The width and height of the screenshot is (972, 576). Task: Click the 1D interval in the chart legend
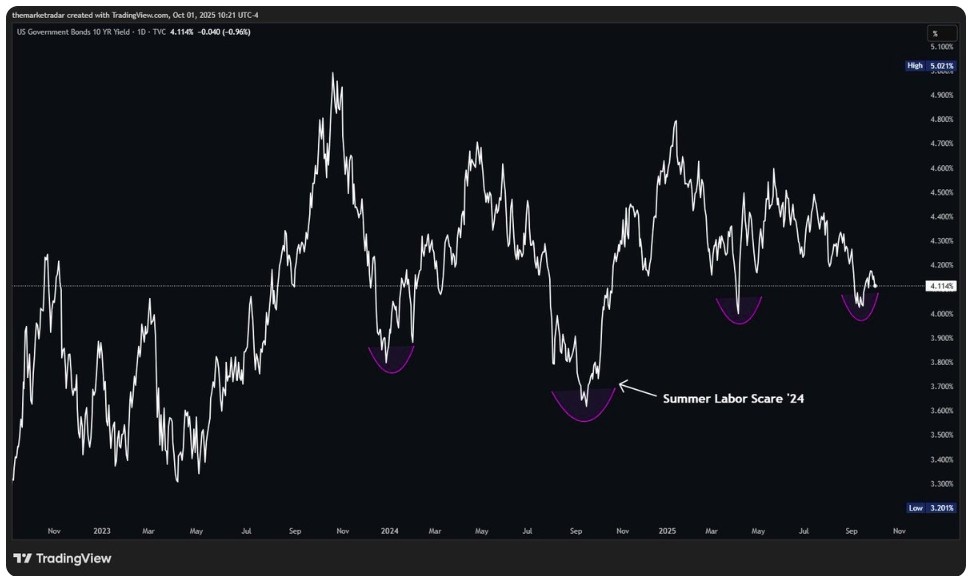tap(141, 32)
